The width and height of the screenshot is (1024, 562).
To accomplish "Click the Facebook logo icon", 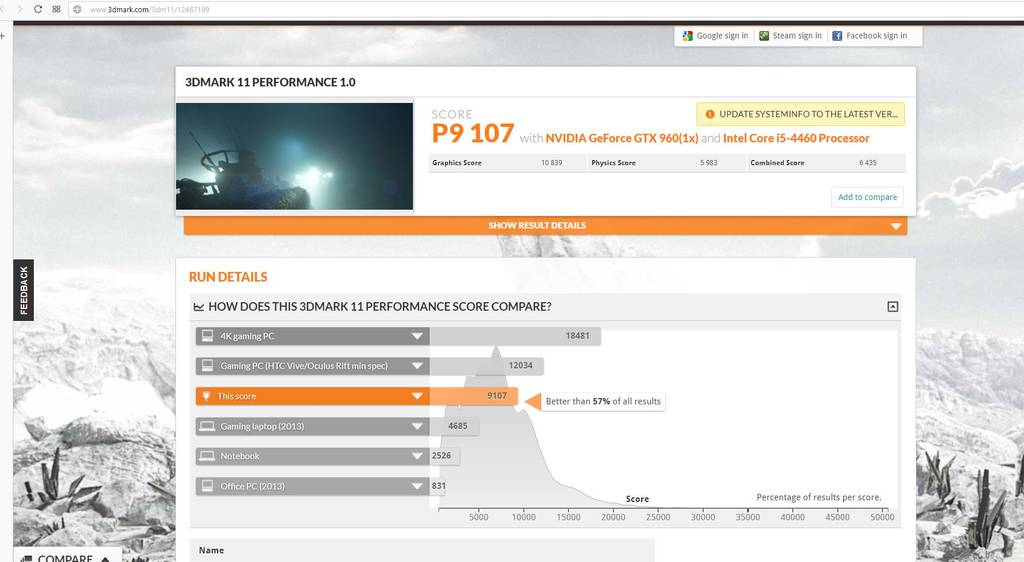I will (837, 36).
